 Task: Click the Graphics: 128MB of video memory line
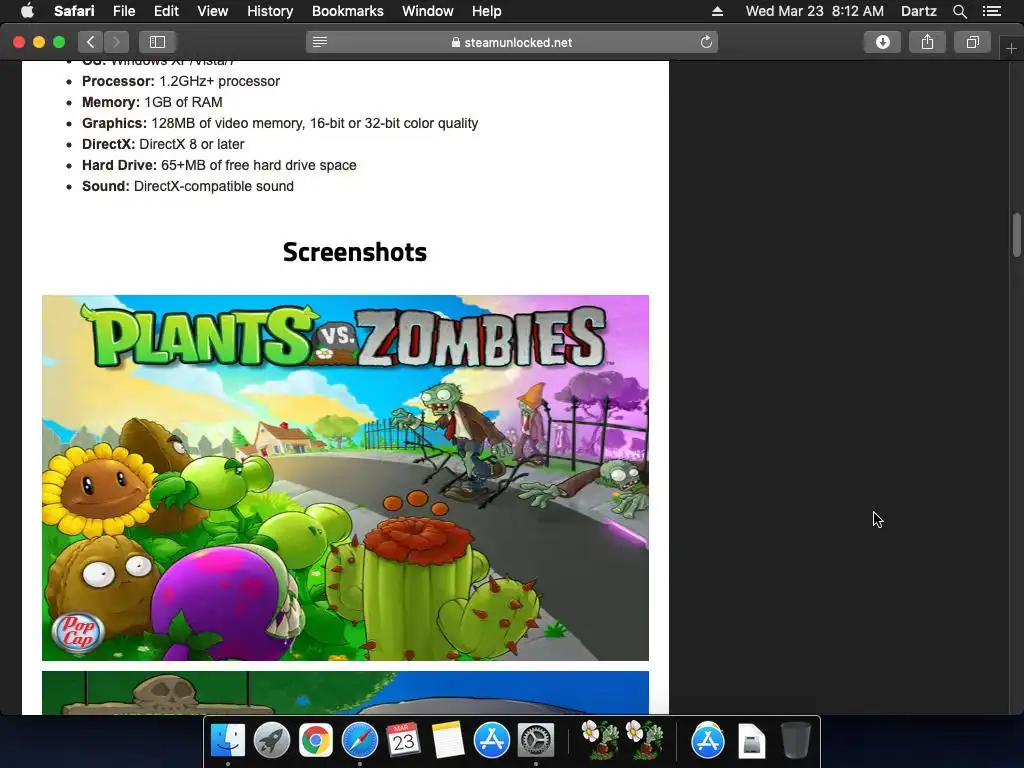click(x=280, y=123)
